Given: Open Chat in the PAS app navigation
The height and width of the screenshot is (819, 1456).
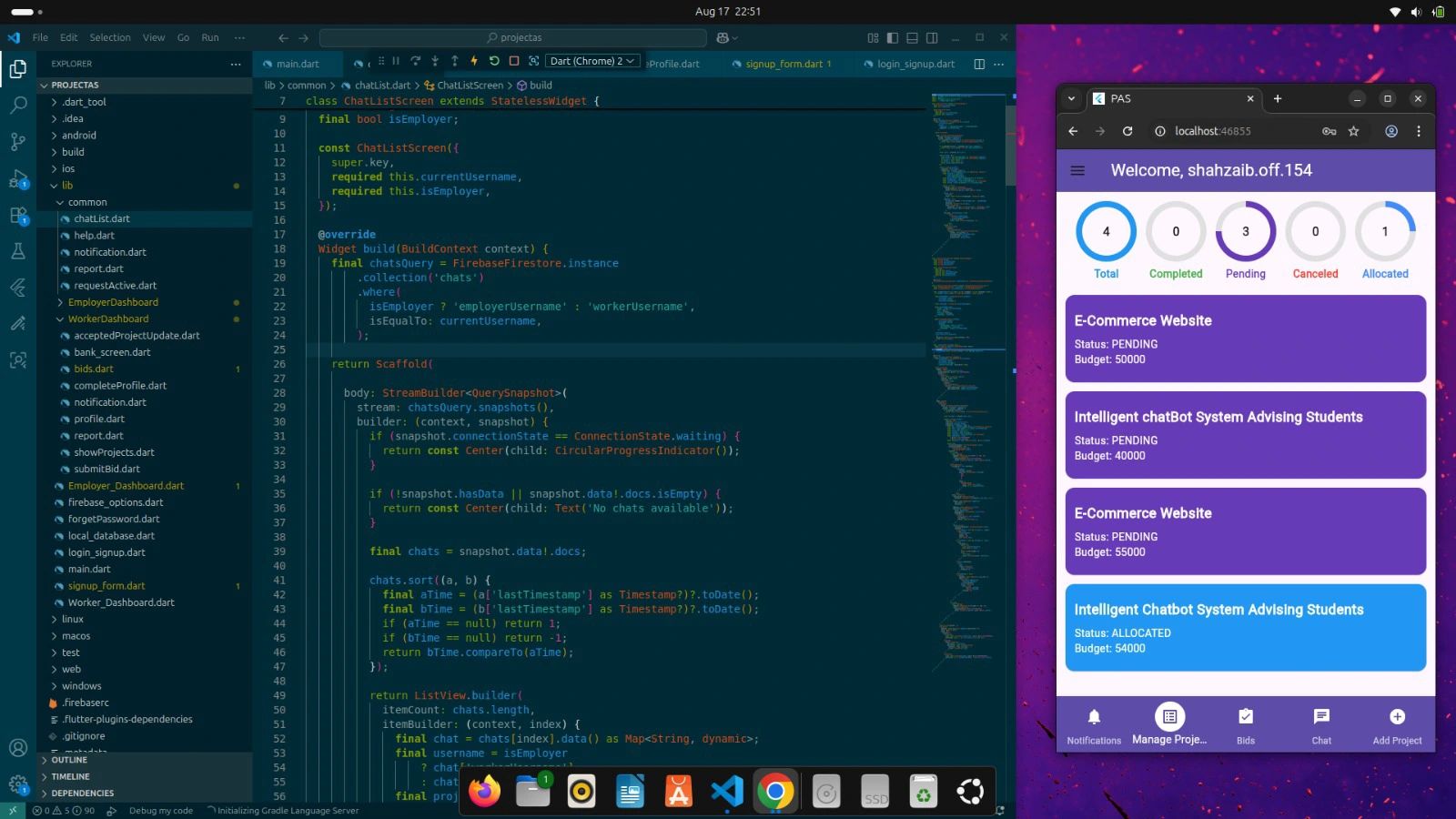Looking at the screenshot, I should [1320, 725].
